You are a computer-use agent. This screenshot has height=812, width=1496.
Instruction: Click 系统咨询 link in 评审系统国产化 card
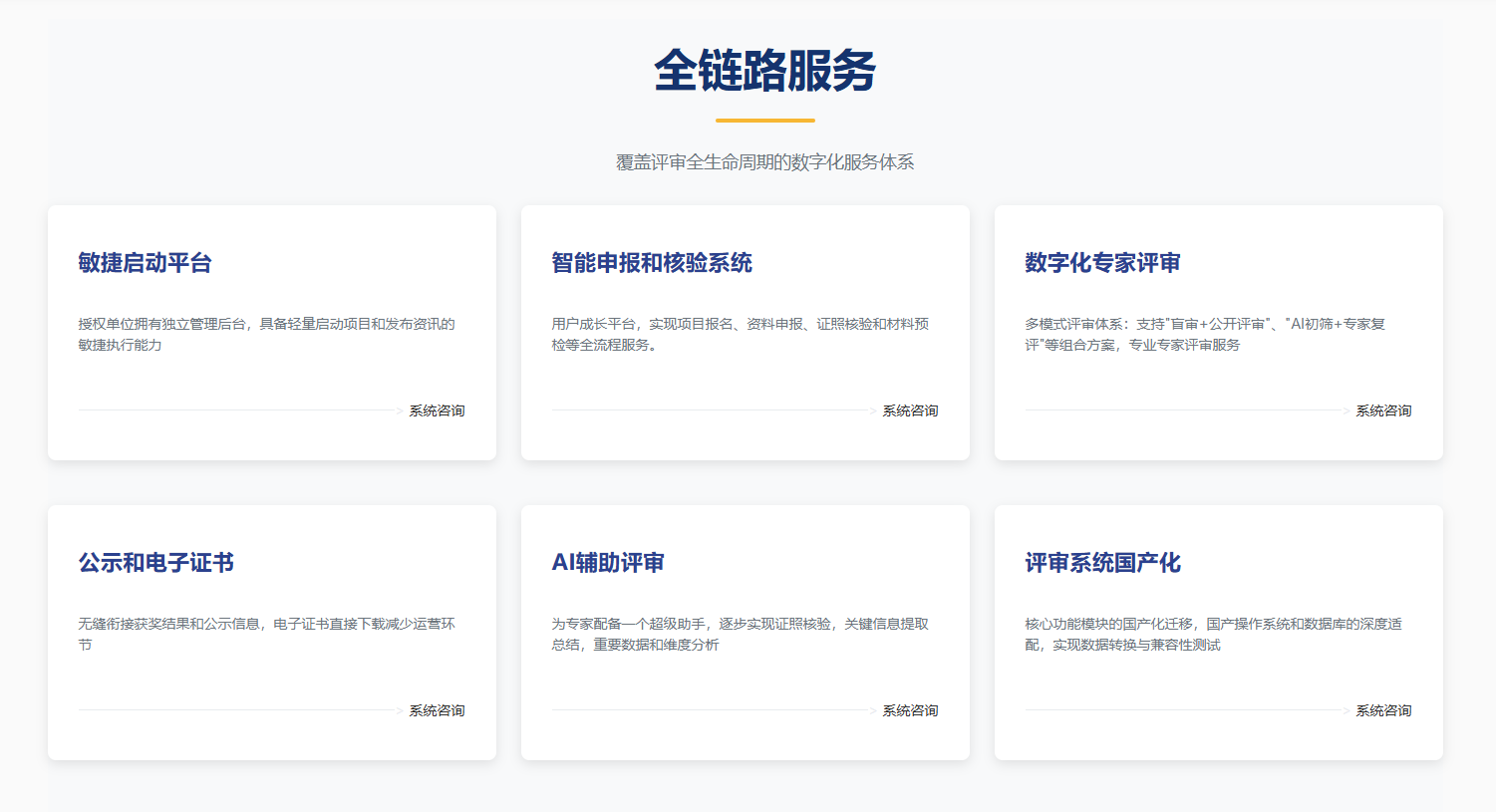point(1383,710)
